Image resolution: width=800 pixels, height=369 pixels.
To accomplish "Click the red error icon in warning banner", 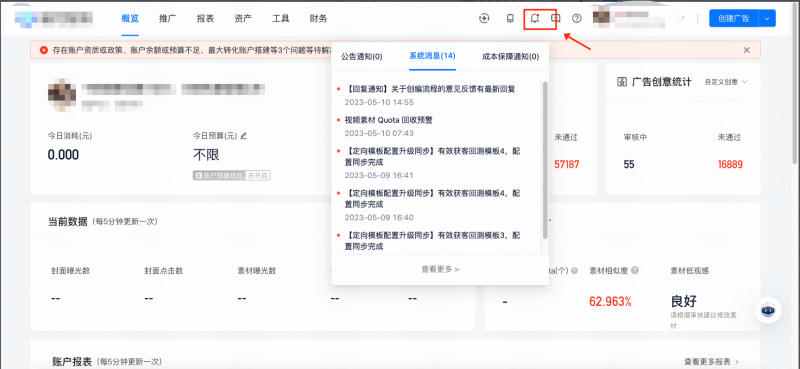I will pos(44,50).
